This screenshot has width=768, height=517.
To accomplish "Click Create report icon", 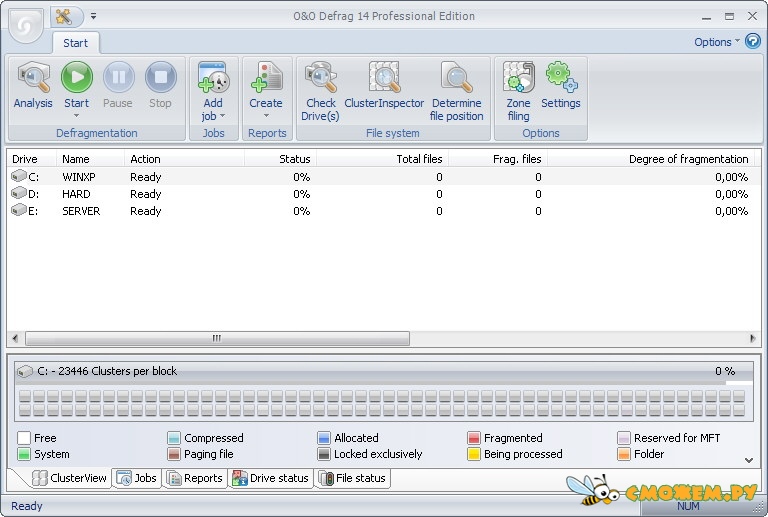I will point(266,77).
